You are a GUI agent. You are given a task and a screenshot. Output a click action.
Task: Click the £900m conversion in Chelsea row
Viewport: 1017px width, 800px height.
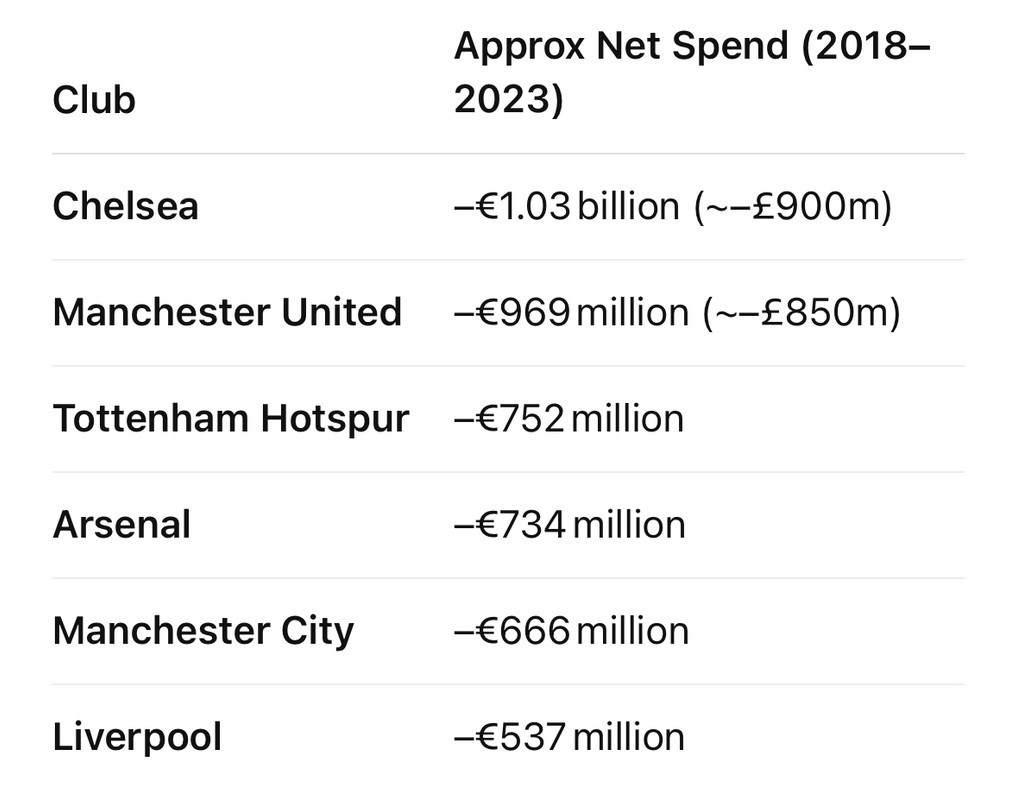pyautogui.click(x=793, y=206)
